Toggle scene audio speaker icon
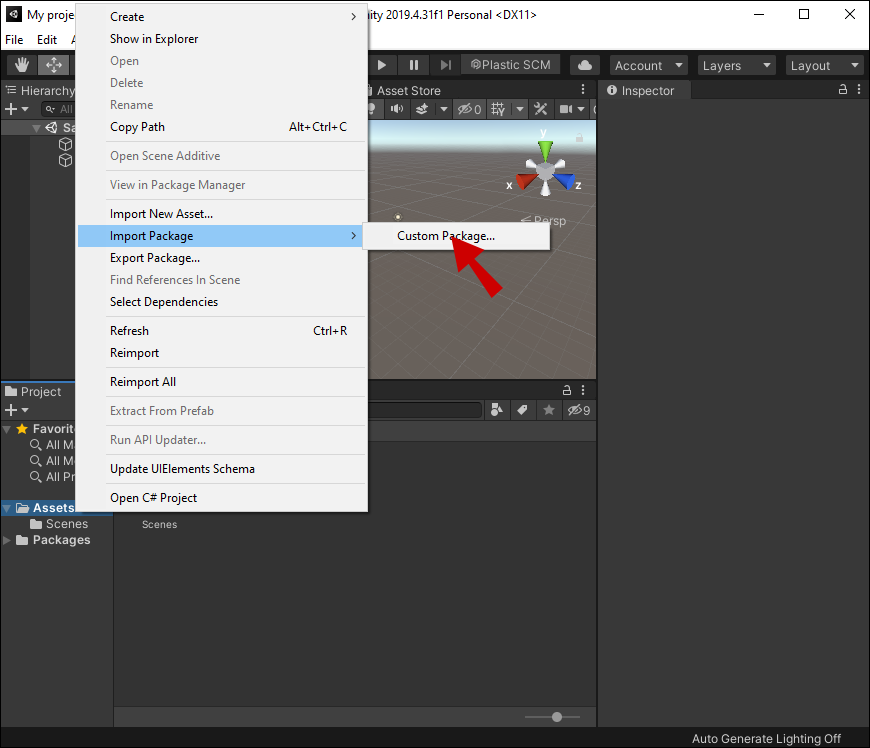The image size is (870, 748). pyautogui.click(x=397, y=109)
